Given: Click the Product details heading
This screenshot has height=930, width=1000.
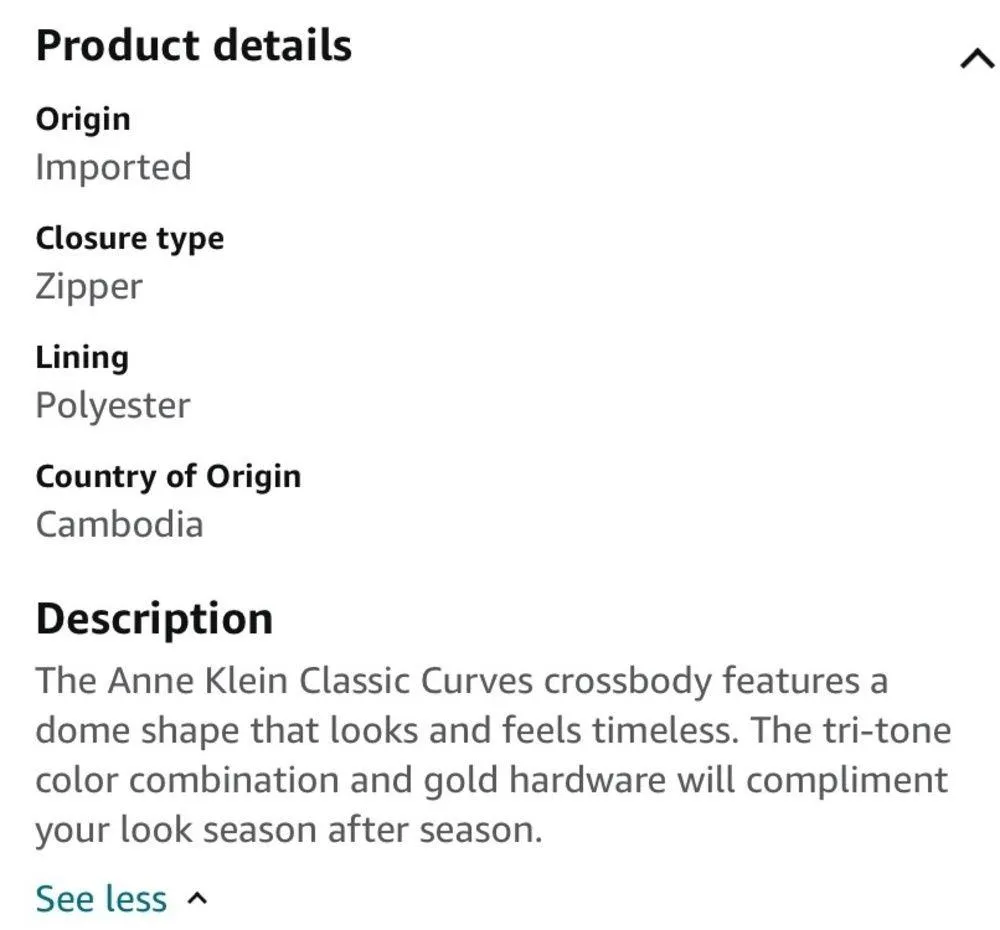Looking at the screenshot, I should pyautogui.click(x=193, y=46).
